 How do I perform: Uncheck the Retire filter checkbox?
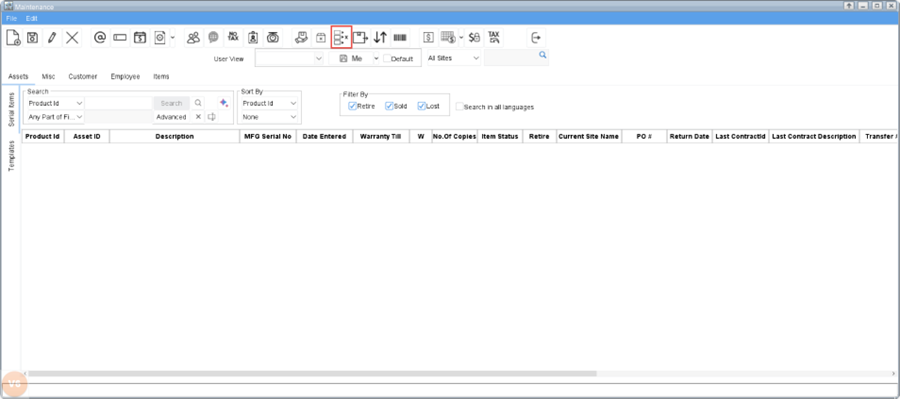click(x=352, y=106)
